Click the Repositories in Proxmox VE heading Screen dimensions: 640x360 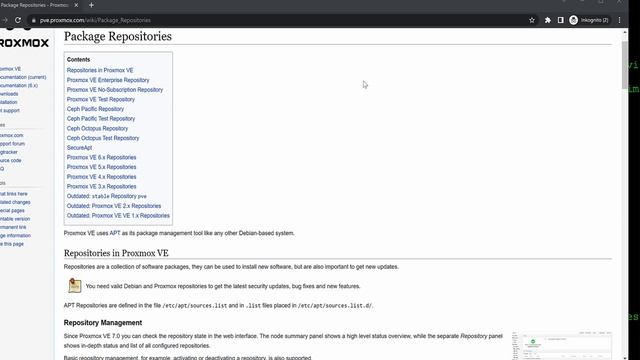[116, 253]
